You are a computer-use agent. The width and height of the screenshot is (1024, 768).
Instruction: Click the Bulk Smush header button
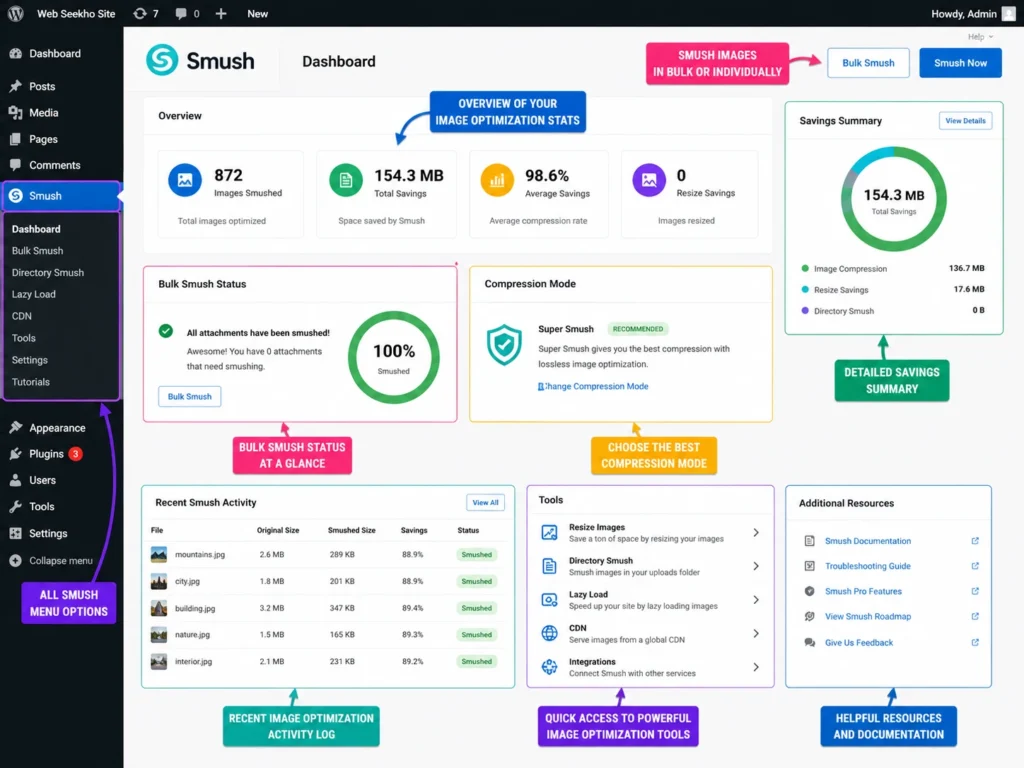[868, 63]
